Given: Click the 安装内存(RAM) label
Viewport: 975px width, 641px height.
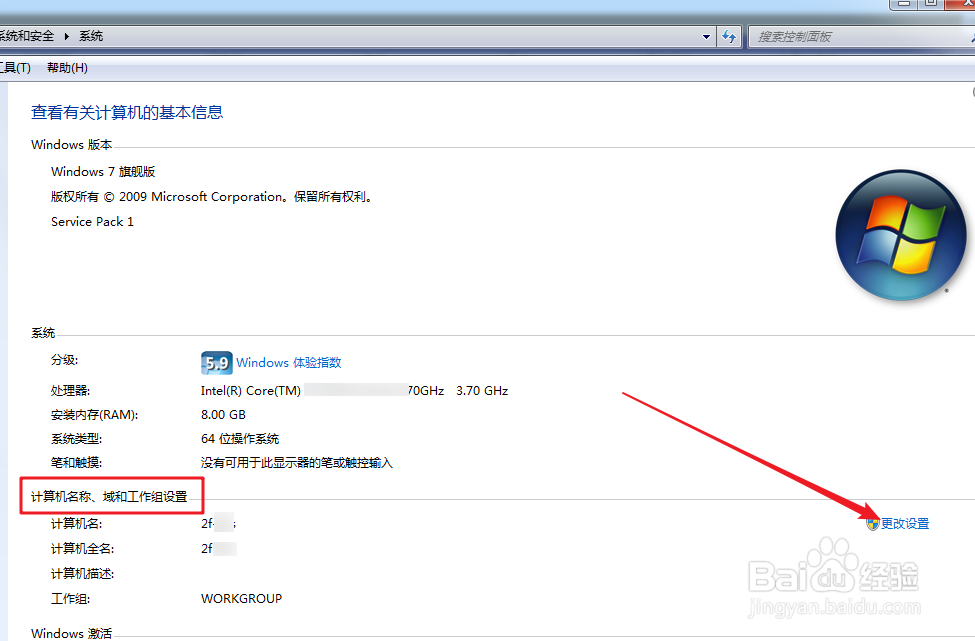Looking at the screenshot, I should click(95, 415).
